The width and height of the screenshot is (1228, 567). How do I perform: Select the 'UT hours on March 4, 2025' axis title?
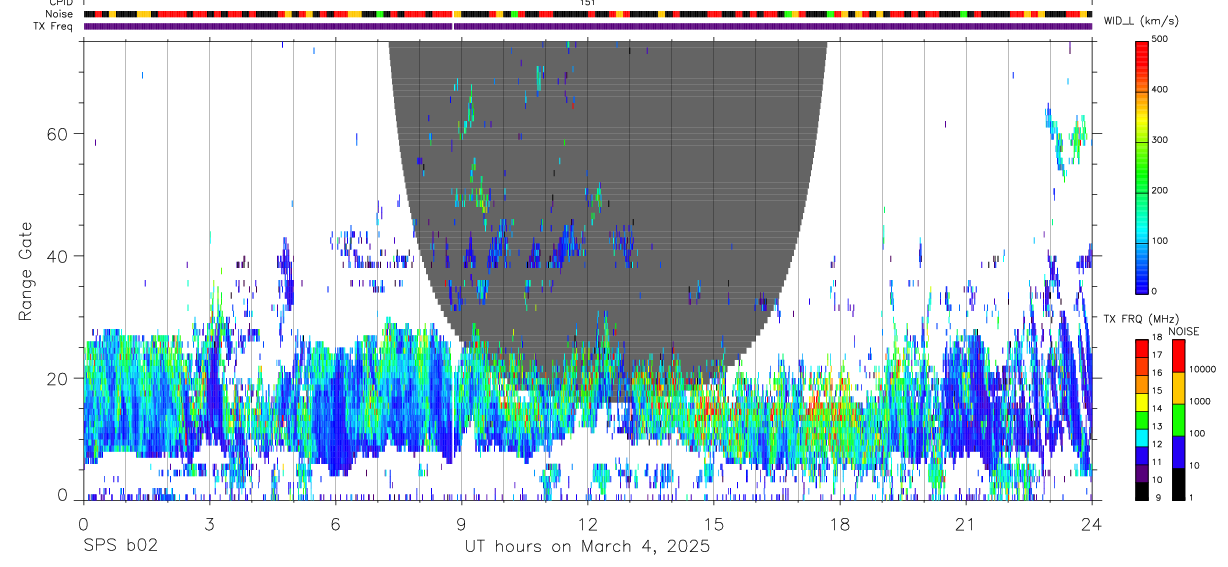587,547
